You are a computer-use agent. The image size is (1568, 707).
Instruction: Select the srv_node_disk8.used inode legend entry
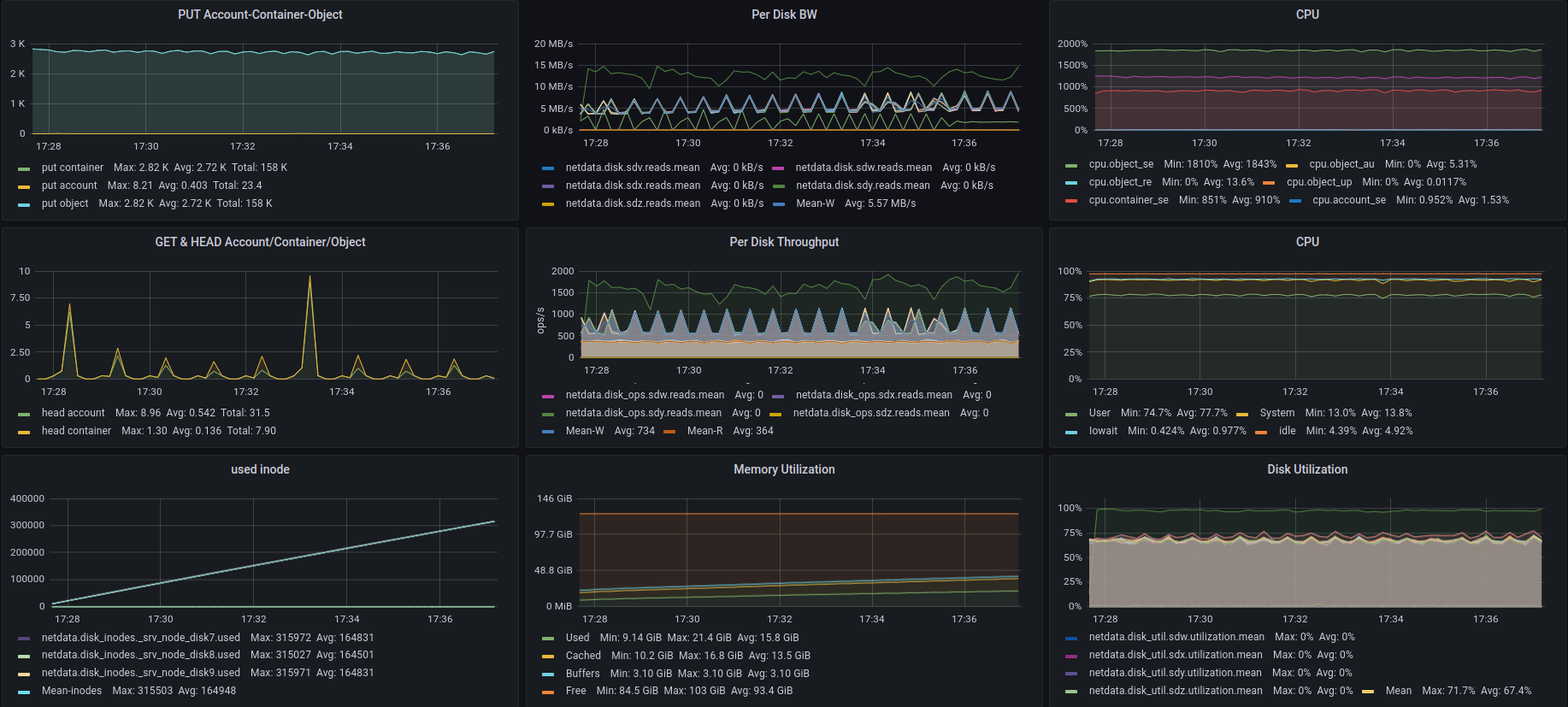coord(140,655)
